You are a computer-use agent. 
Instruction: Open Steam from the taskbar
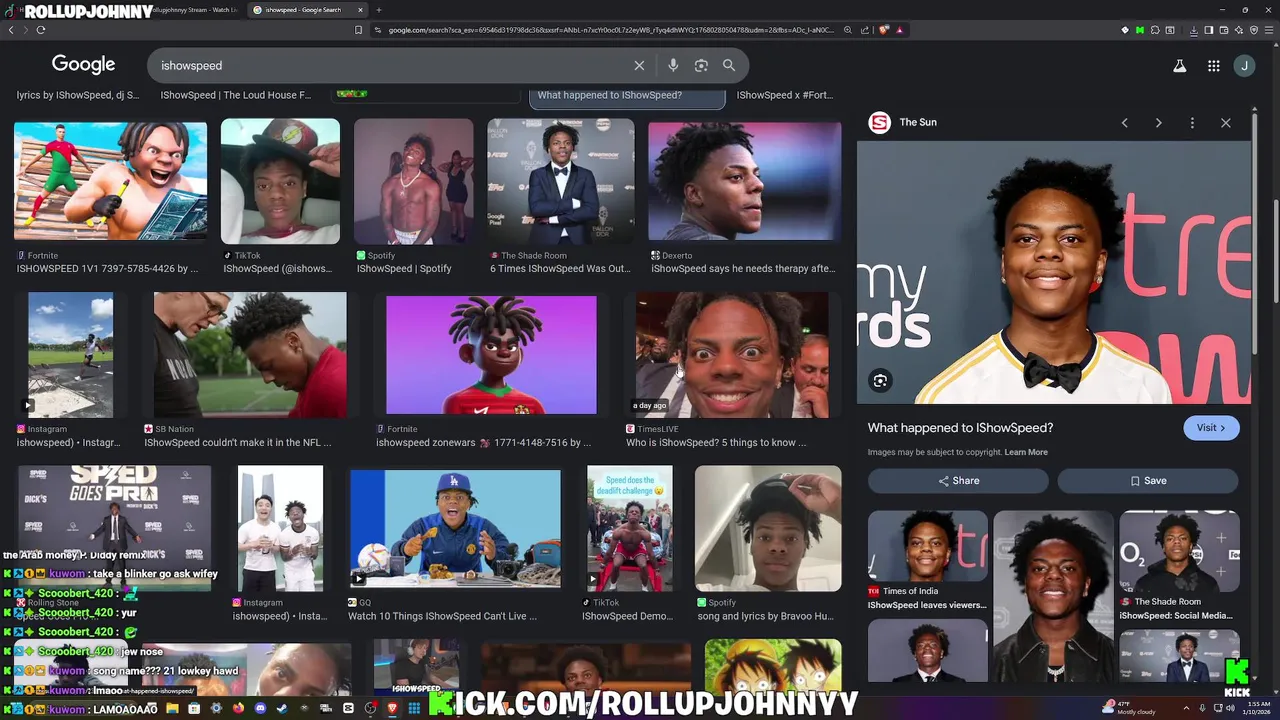282,709
